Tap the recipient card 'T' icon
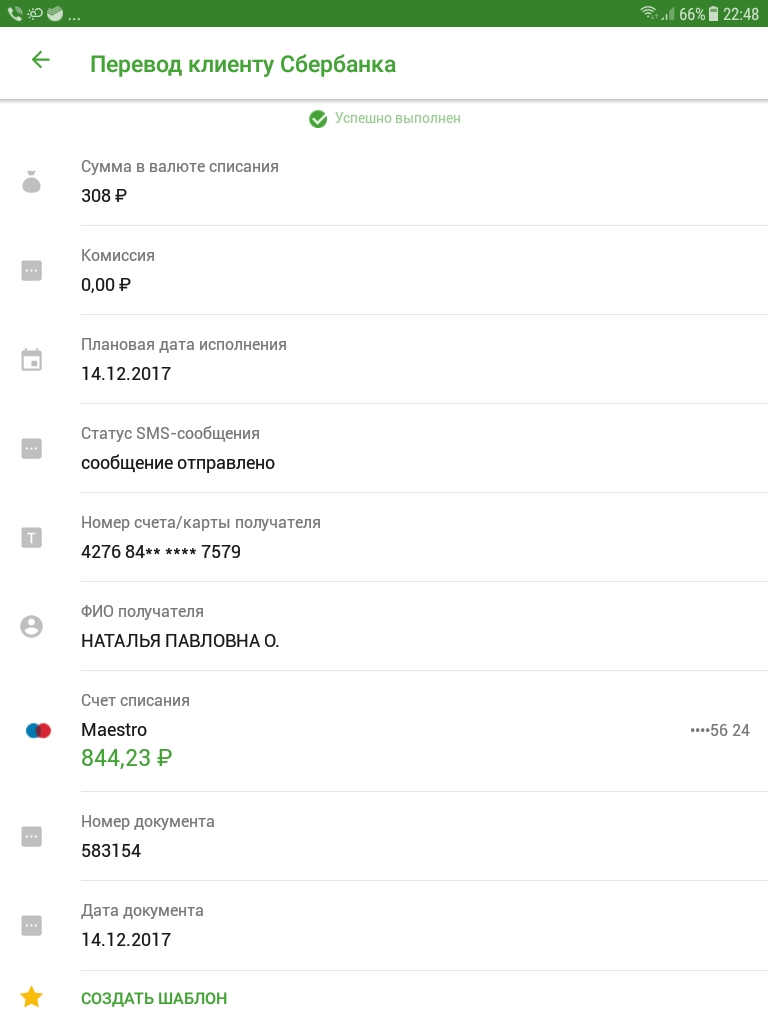Image resolution: width=768 pixels, height=1024 pixels. [x=32, y=538]
